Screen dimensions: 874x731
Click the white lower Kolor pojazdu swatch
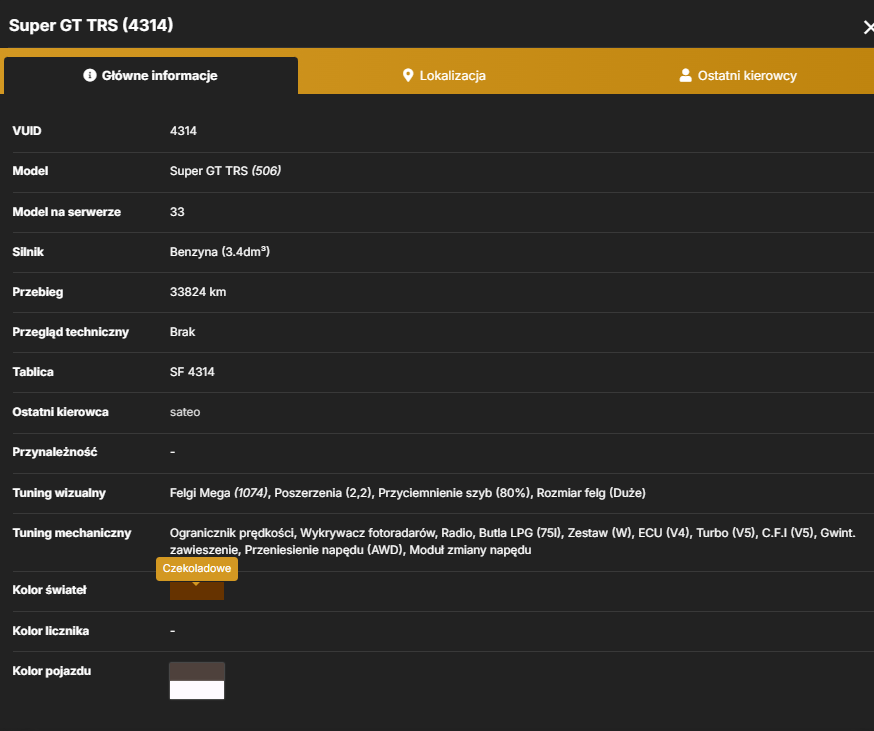pyautogui.click(x=197, y=690)
